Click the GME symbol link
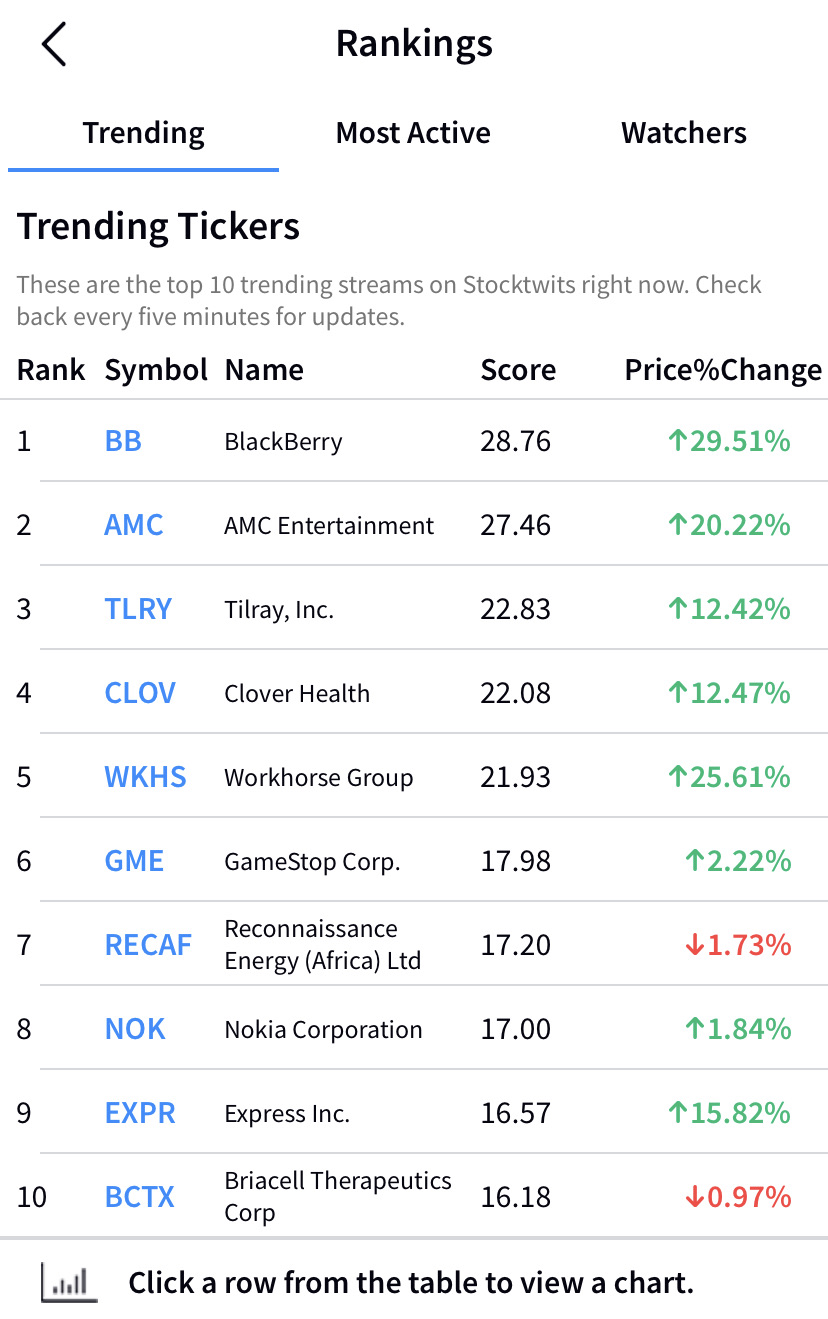Viewport: 828px width, 1319px height. 134,861
